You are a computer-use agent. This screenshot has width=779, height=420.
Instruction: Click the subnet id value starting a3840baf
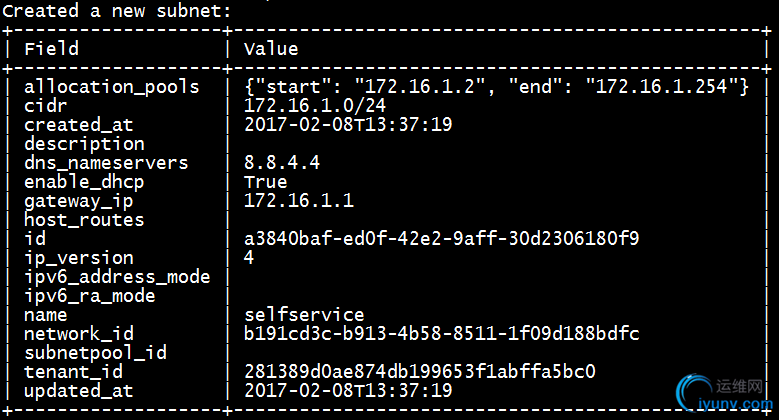pyautogui.click(x=441, y=239)
